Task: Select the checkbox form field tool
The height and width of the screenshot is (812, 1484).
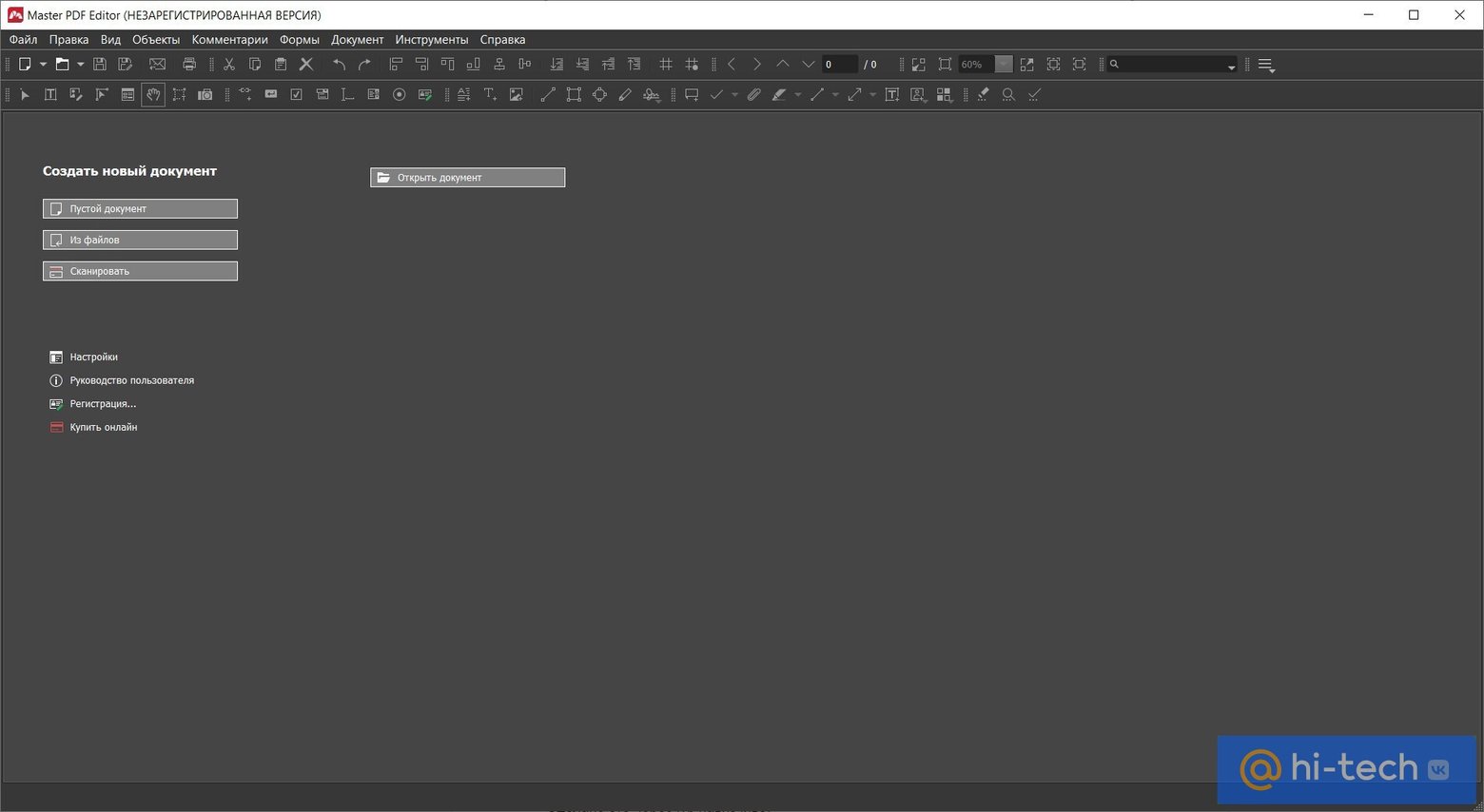Action: [297, 95]
